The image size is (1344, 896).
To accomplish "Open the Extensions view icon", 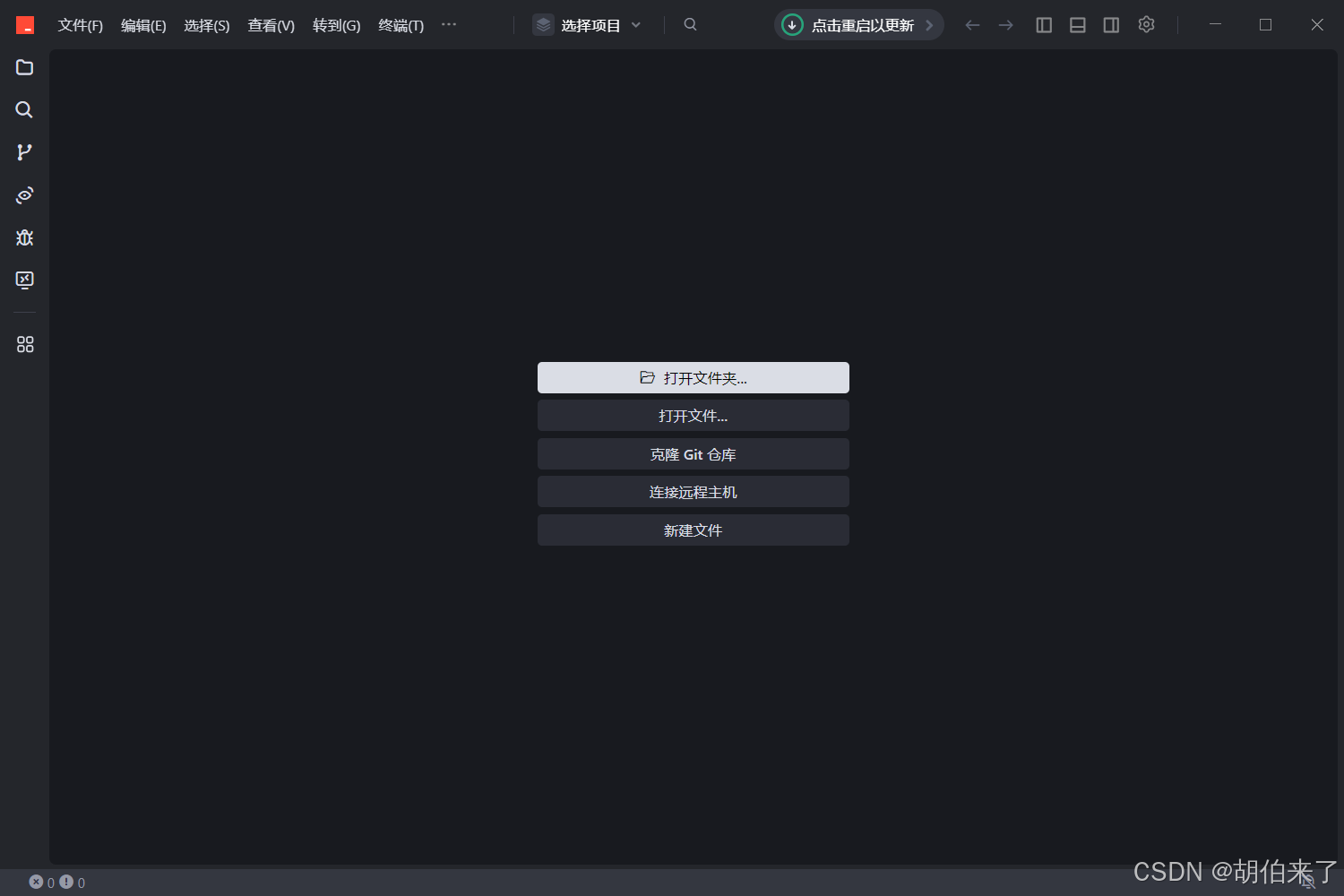I will tap(24, 343).
